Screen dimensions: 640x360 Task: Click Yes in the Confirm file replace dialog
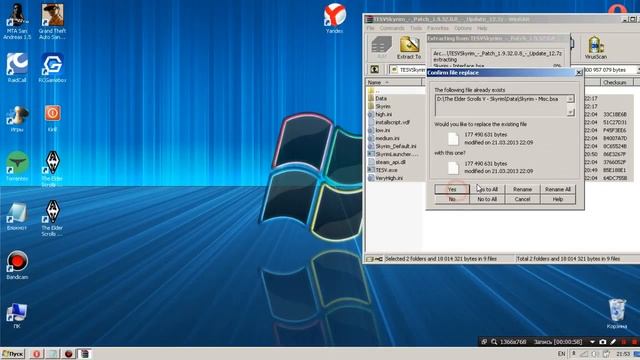pos(452,189)
